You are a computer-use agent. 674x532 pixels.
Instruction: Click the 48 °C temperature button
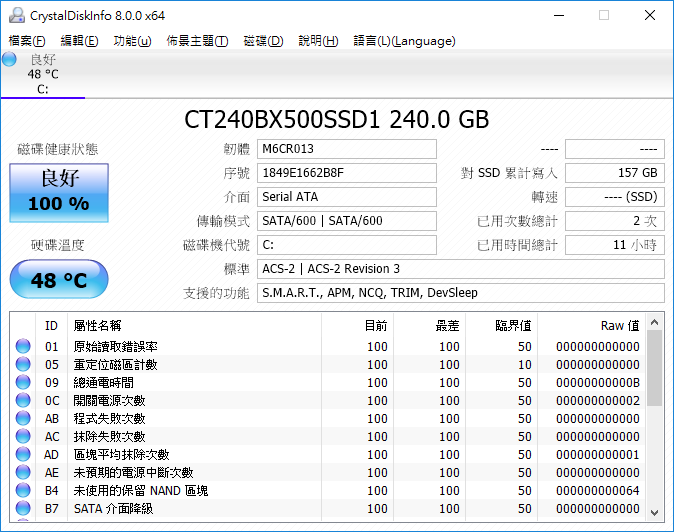pos(59,279)
